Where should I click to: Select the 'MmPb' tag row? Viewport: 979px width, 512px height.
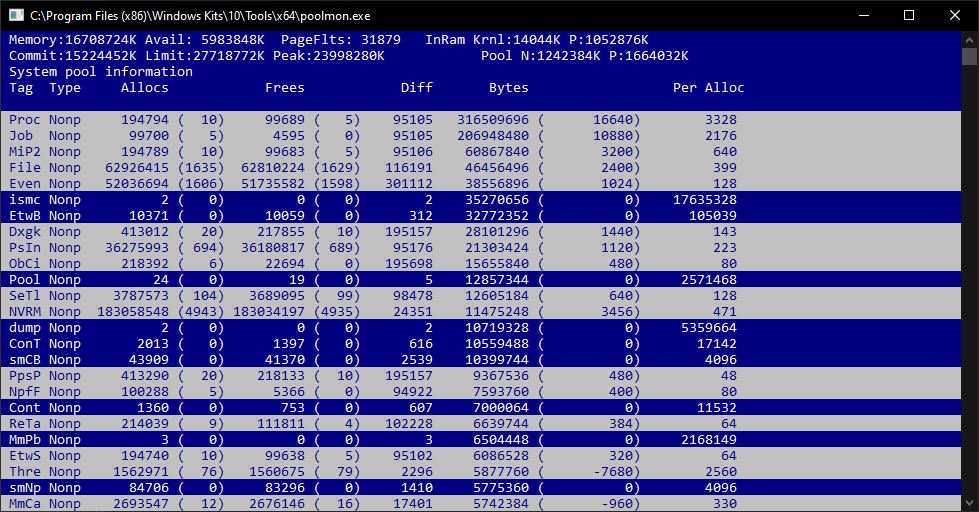tap(481, 440)
